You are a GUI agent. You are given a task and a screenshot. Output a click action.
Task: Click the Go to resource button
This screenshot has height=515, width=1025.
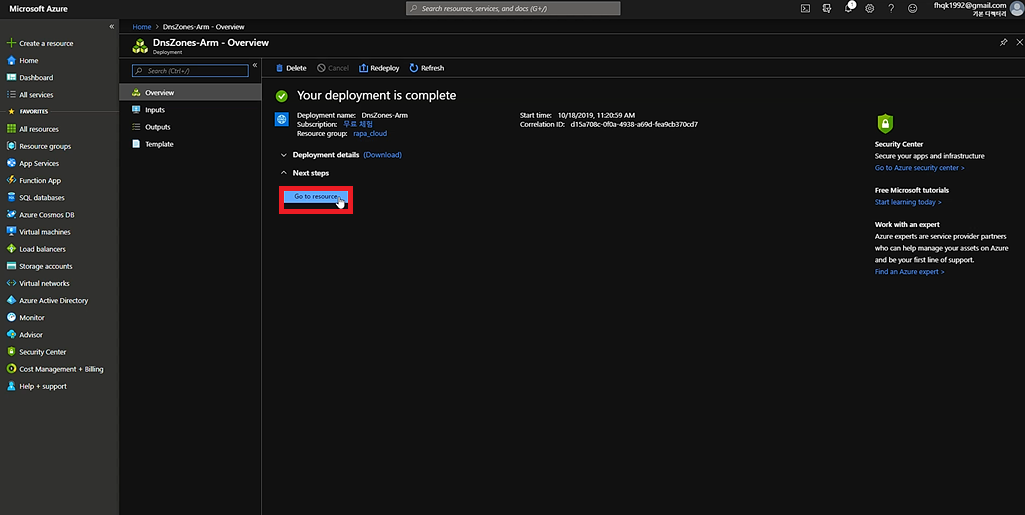316,197
